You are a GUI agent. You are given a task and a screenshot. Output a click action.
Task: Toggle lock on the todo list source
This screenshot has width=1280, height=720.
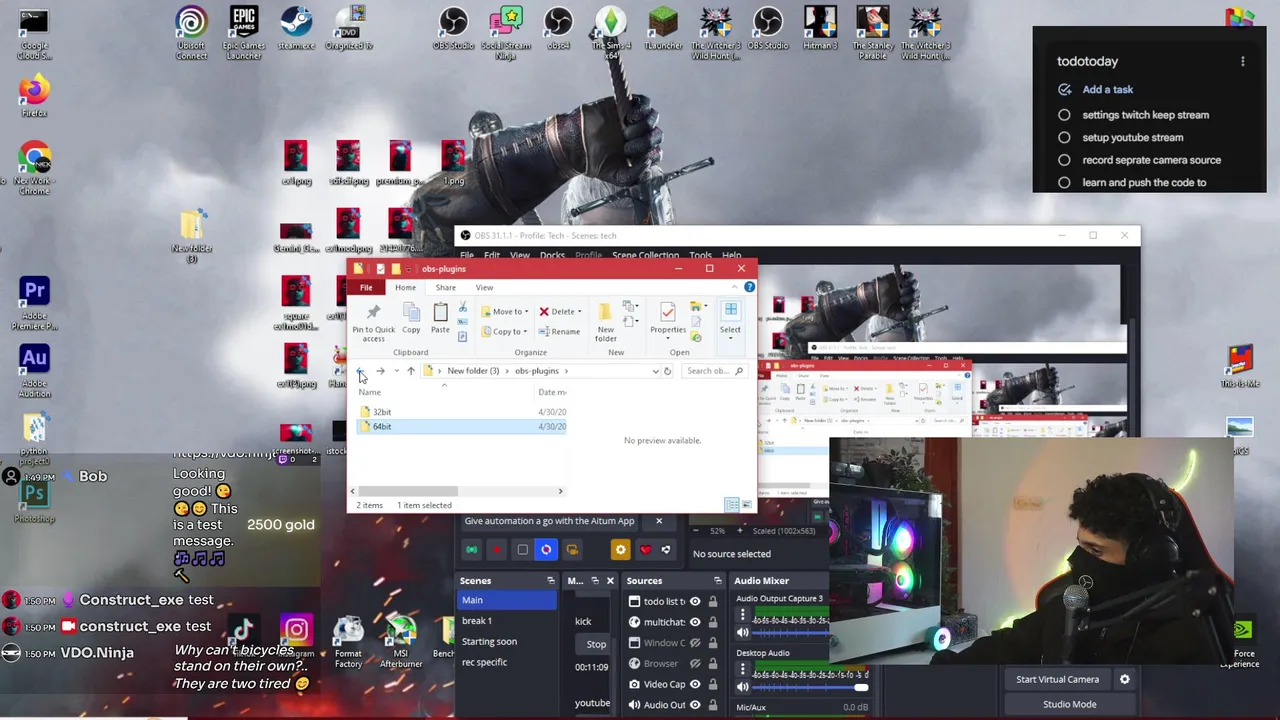point(713,602)
